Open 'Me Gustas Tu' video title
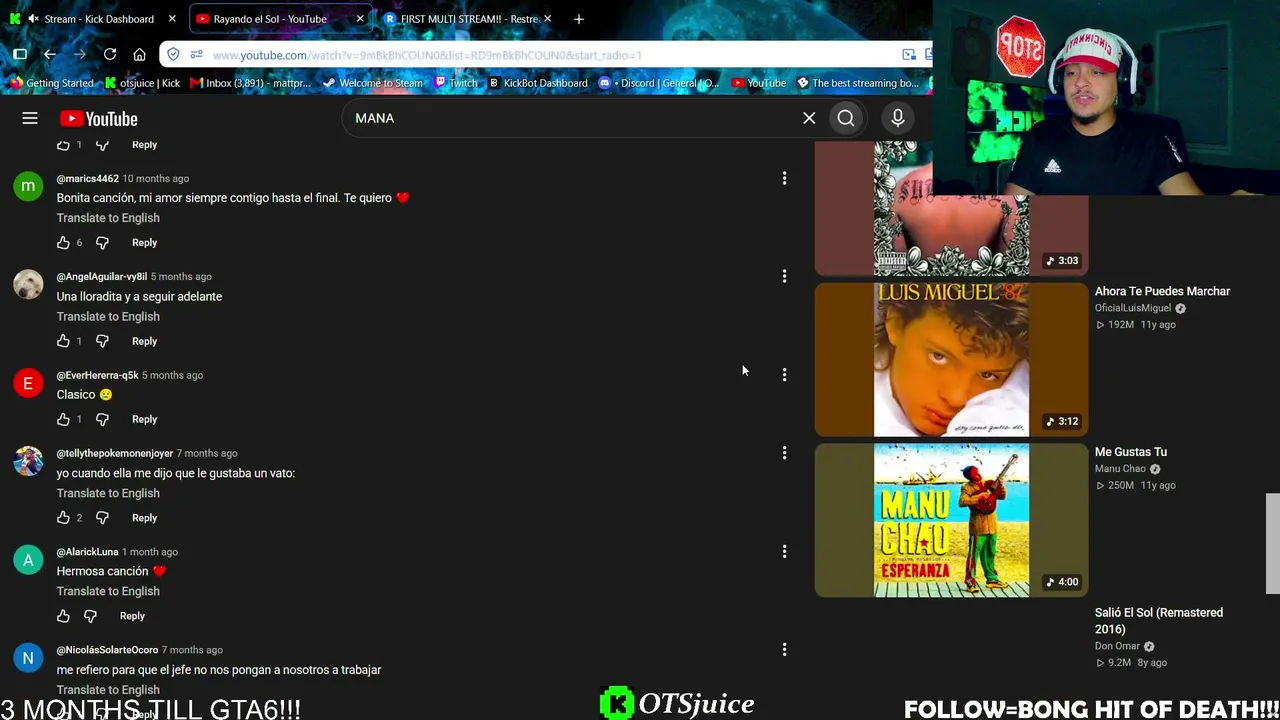1280x720 pixels. pyautogui.click(x=1131, y=452)
